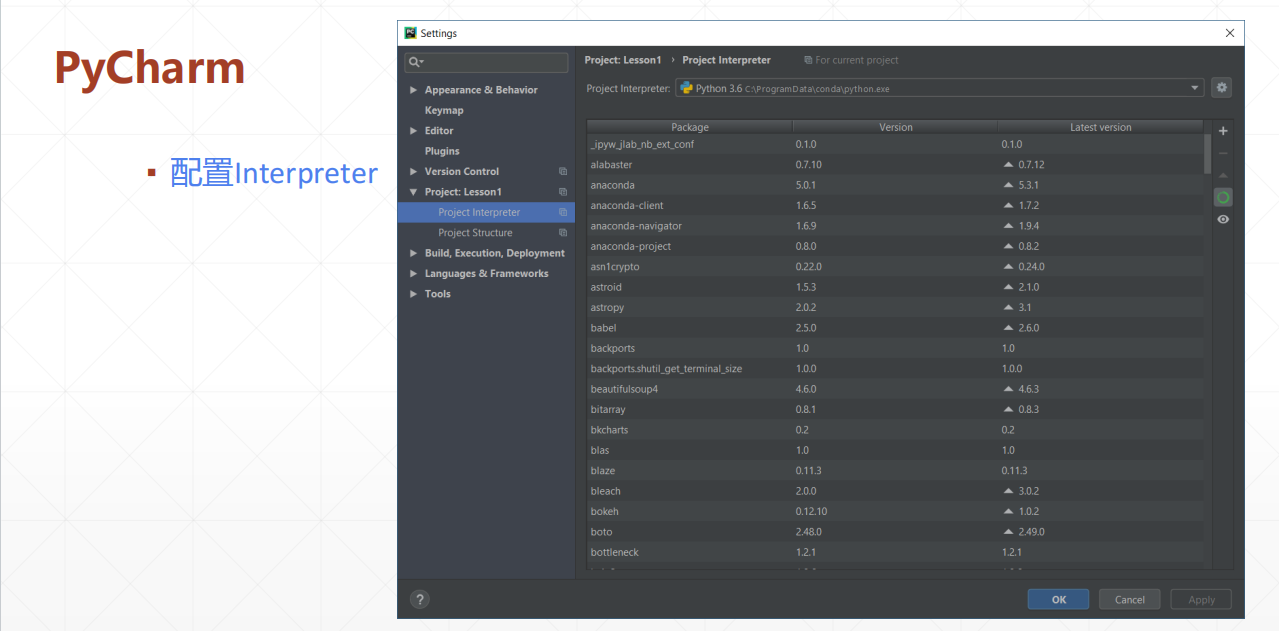
Task: Select the blaze package row
Action: point(895,471)
